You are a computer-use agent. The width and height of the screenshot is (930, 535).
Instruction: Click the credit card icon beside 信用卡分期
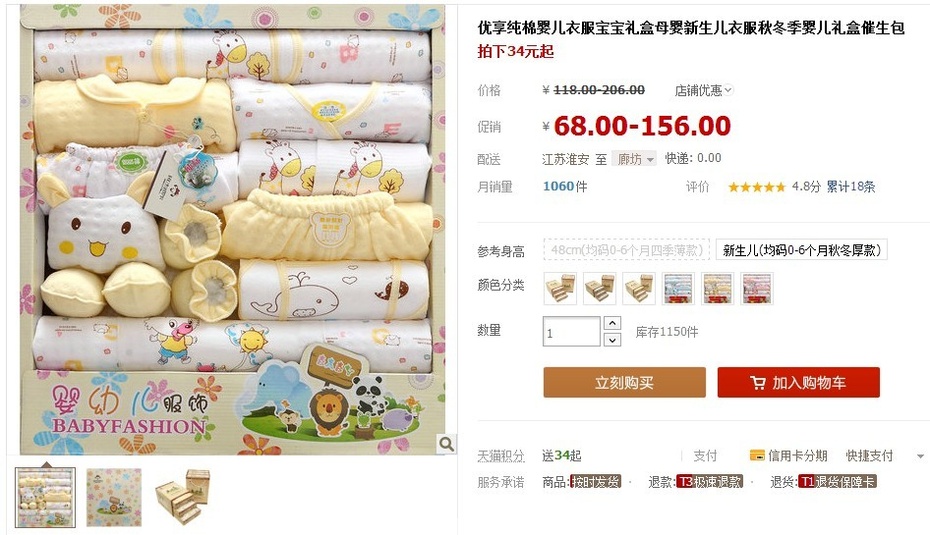coord(757,456)
